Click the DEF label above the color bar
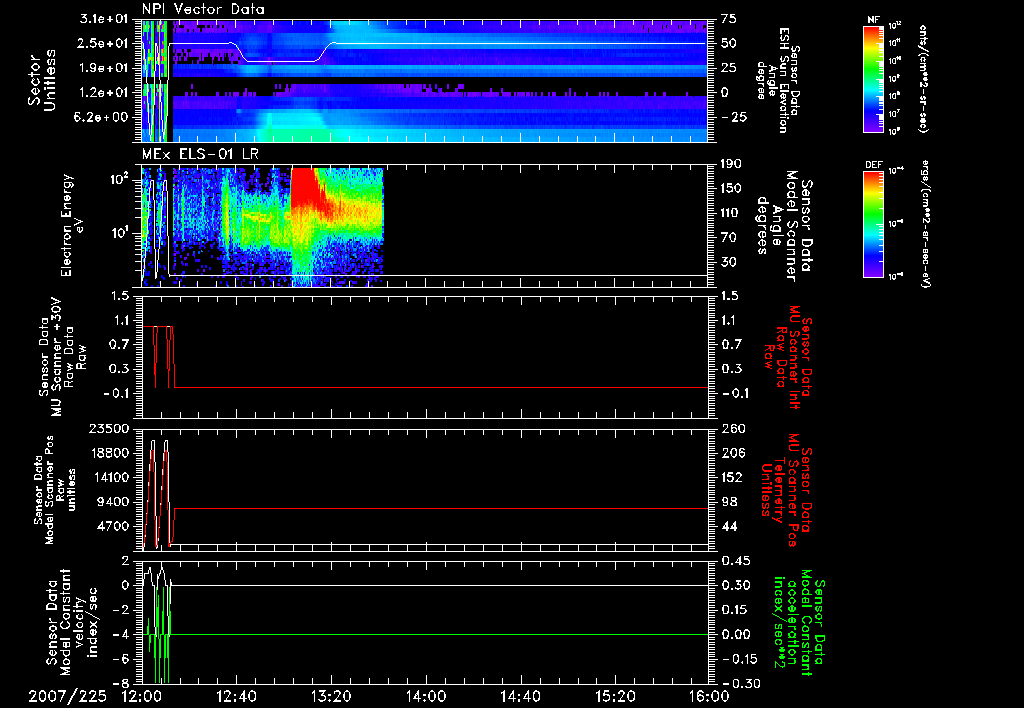Screen dimensions: 1024x708 [x=873, y=165]
